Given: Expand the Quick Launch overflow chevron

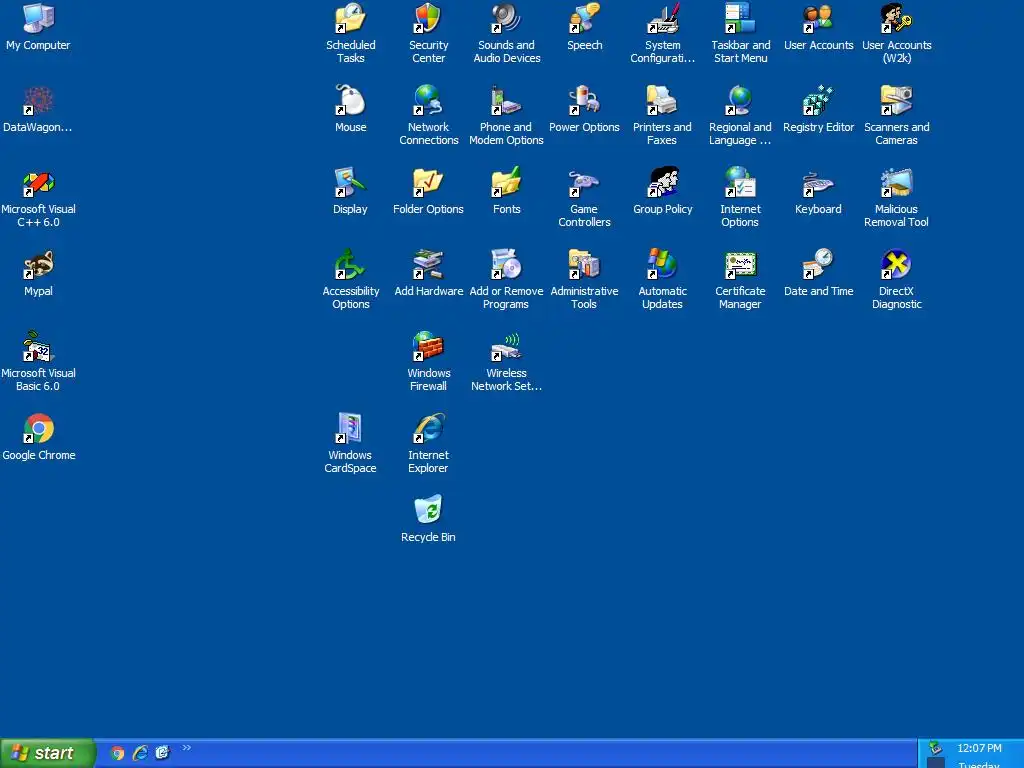Looking at the screenshot, I should [x=187, y=748].
